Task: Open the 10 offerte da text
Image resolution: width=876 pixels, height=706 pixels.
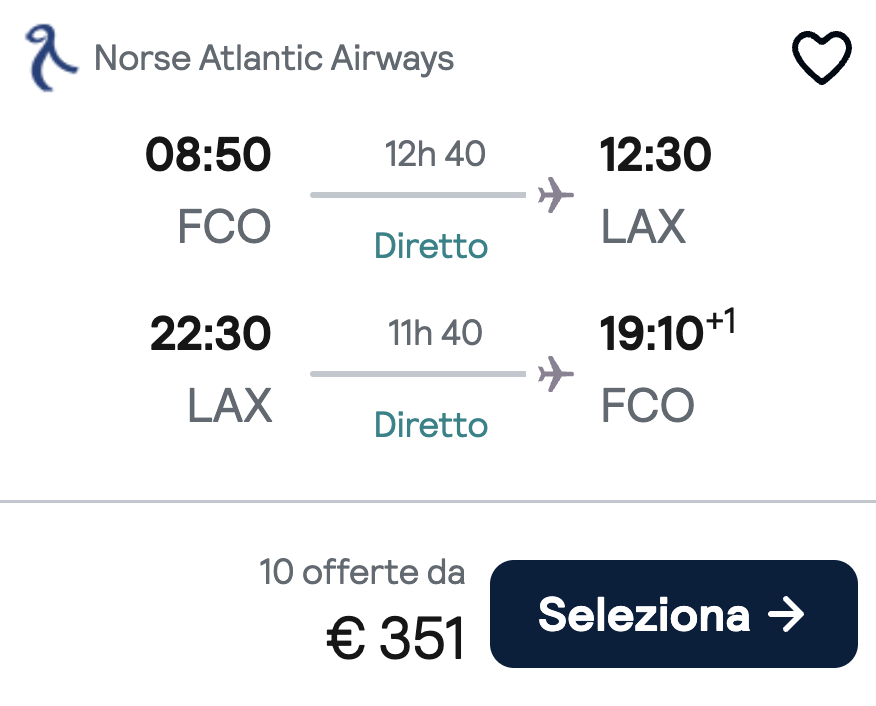Action: click(362, 572)
